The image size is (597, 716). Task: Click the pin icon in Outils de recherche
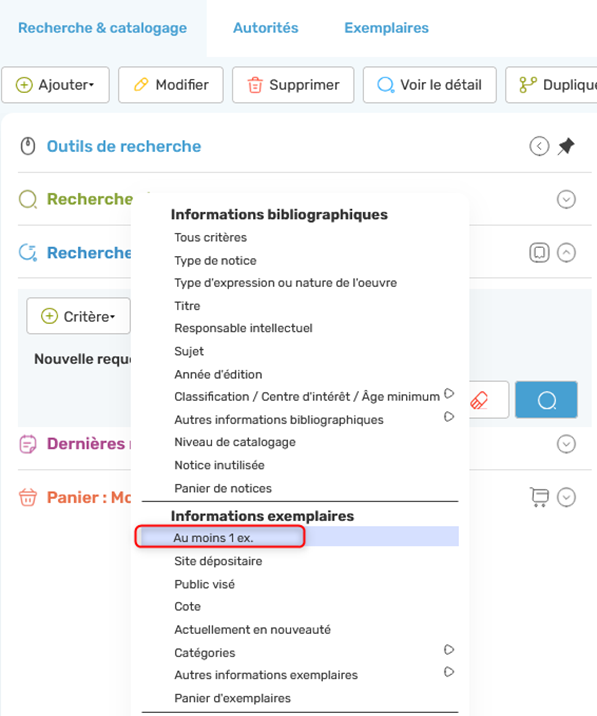[x=566, y=147]
